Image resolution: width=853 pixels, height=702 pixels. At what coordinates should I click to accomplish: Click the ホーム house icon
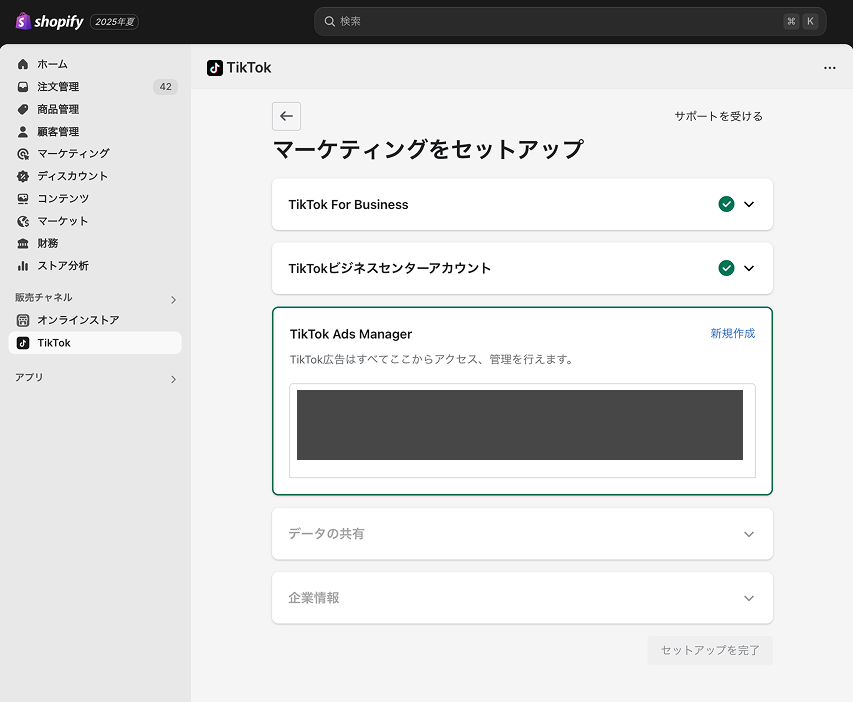click(23, 64)
